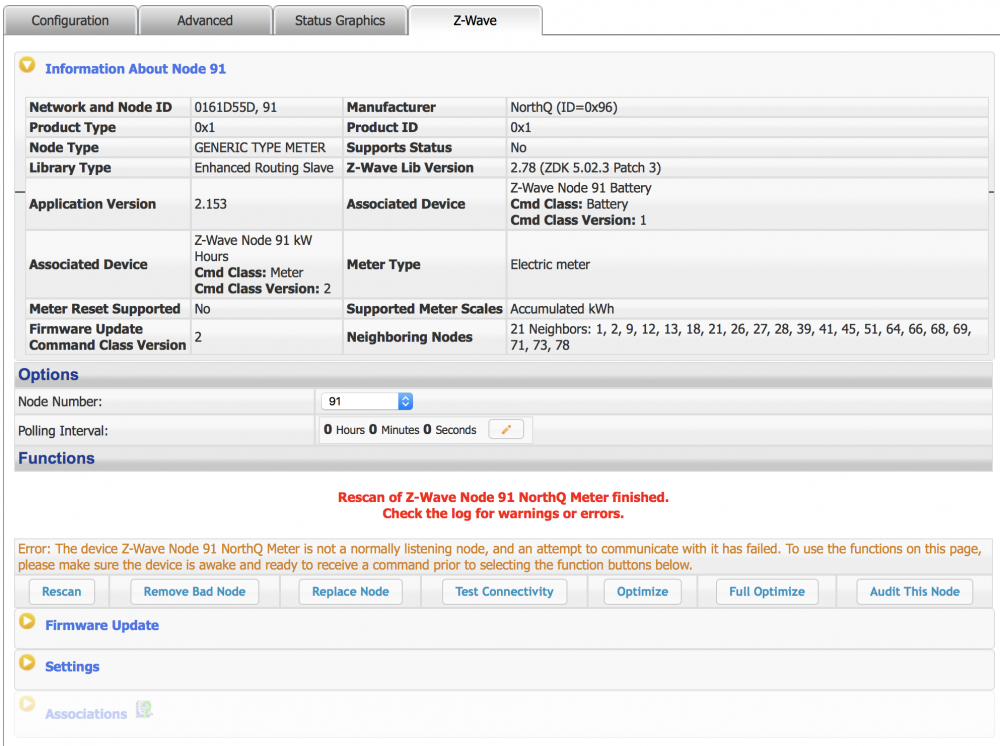
Task: Go to the Status Graphics tab
Action: coord(340,21)
